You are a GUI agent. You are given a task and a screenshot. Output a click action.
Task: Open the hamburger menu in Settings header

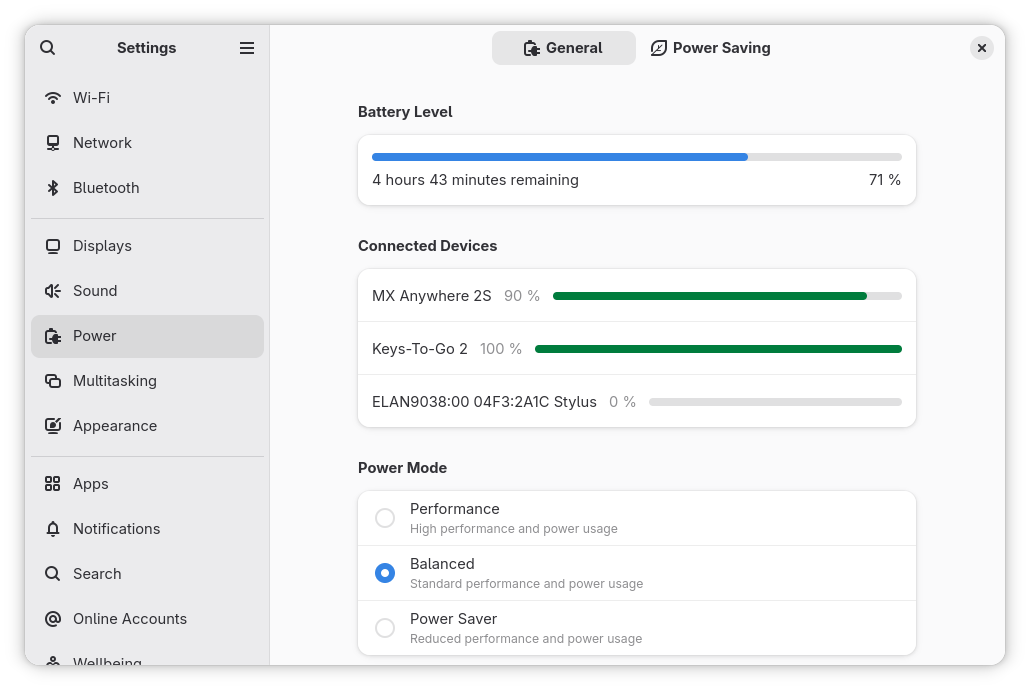click(x=247, y=48)
